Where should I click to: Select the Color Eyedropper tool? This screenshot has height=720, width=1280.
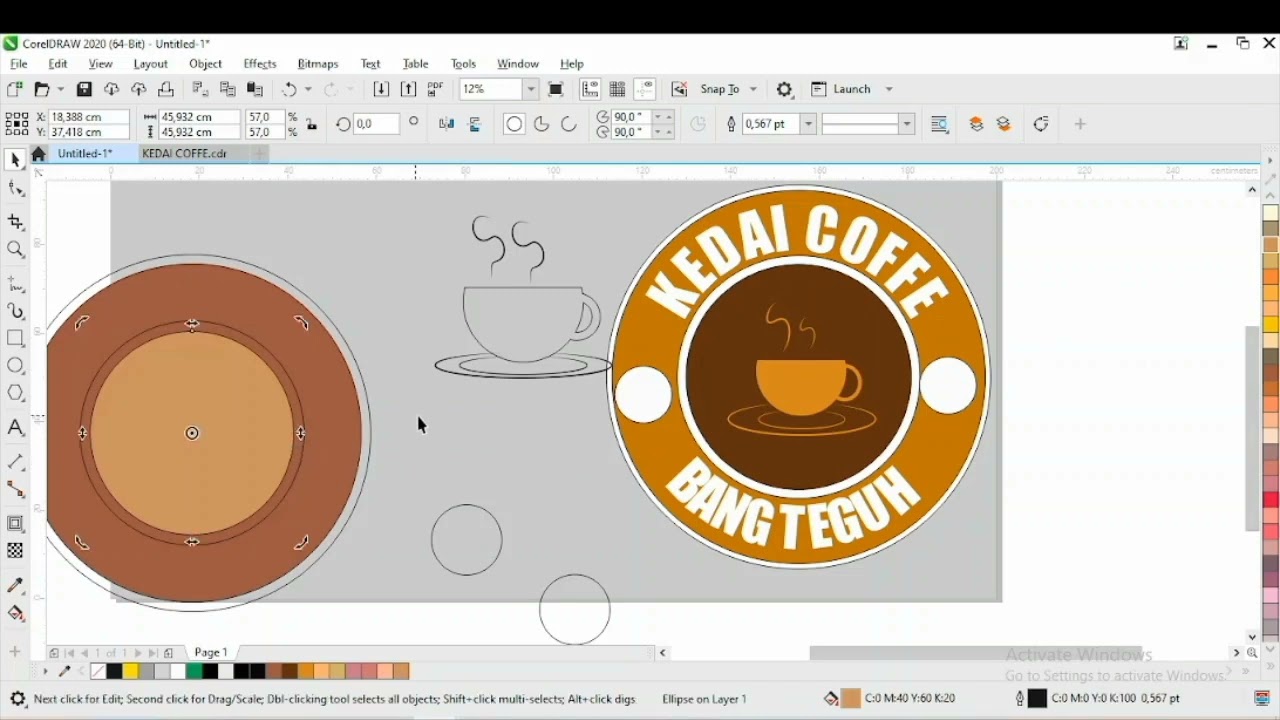point(15,586)
